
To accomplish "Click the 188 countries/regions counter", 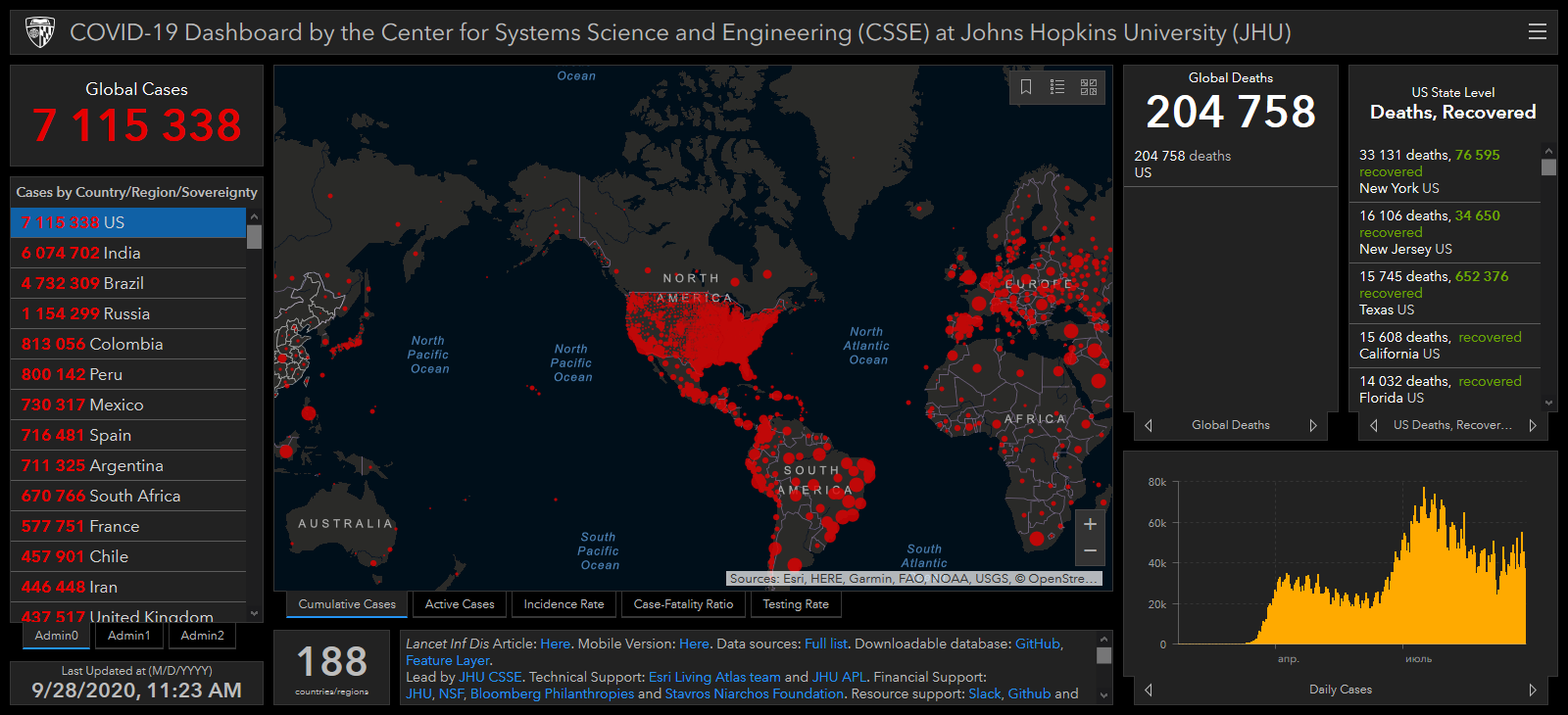I will [332, 668].
